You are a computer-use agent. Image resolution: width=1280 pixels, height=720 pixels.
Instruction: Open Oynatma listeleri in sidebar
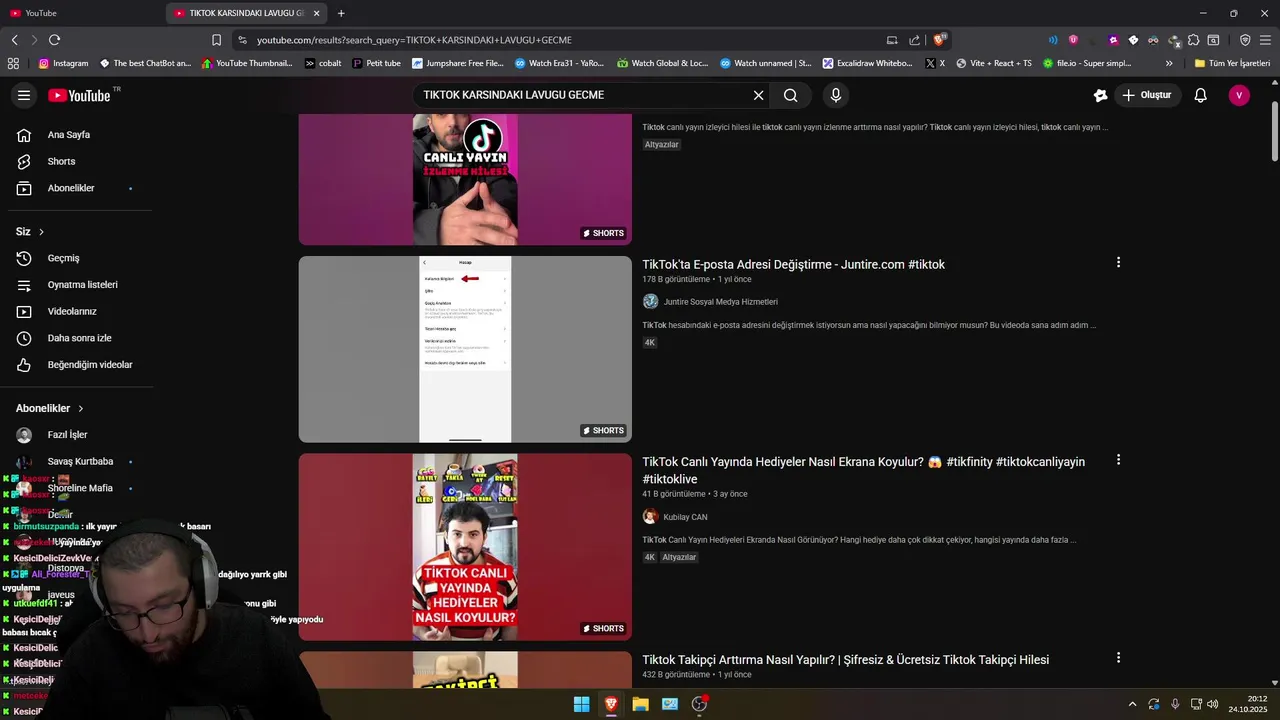(80, 285)
